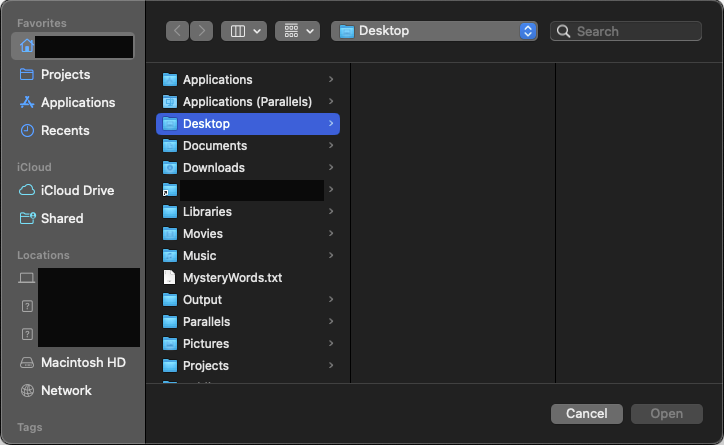Select Macintosh HD under Locations
Viewport: 724px width, 445px height.
pyautogui.click(x=83, y=363)
